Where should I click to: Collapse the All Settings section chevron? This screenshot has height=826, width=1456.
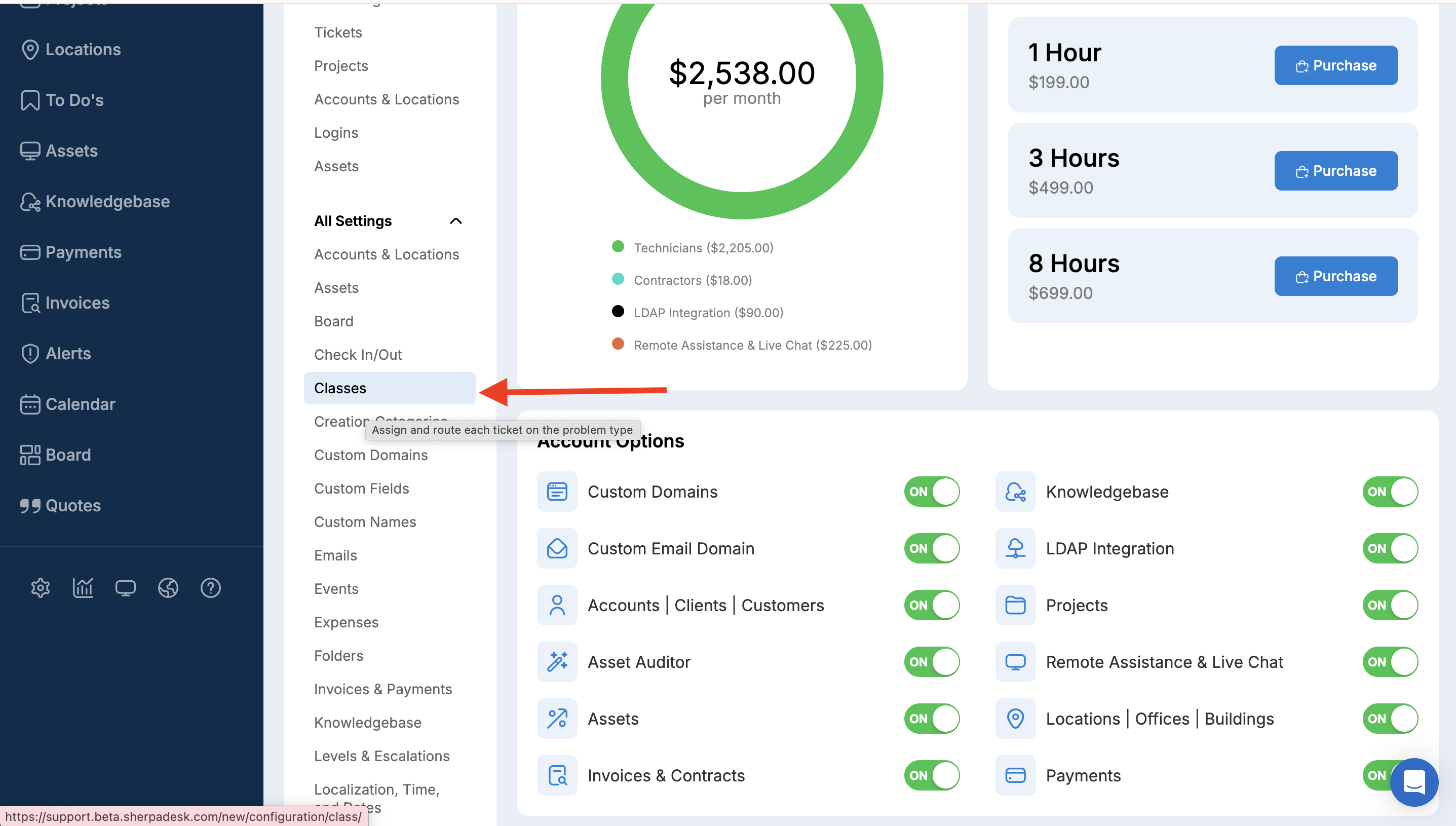(456, 220)
